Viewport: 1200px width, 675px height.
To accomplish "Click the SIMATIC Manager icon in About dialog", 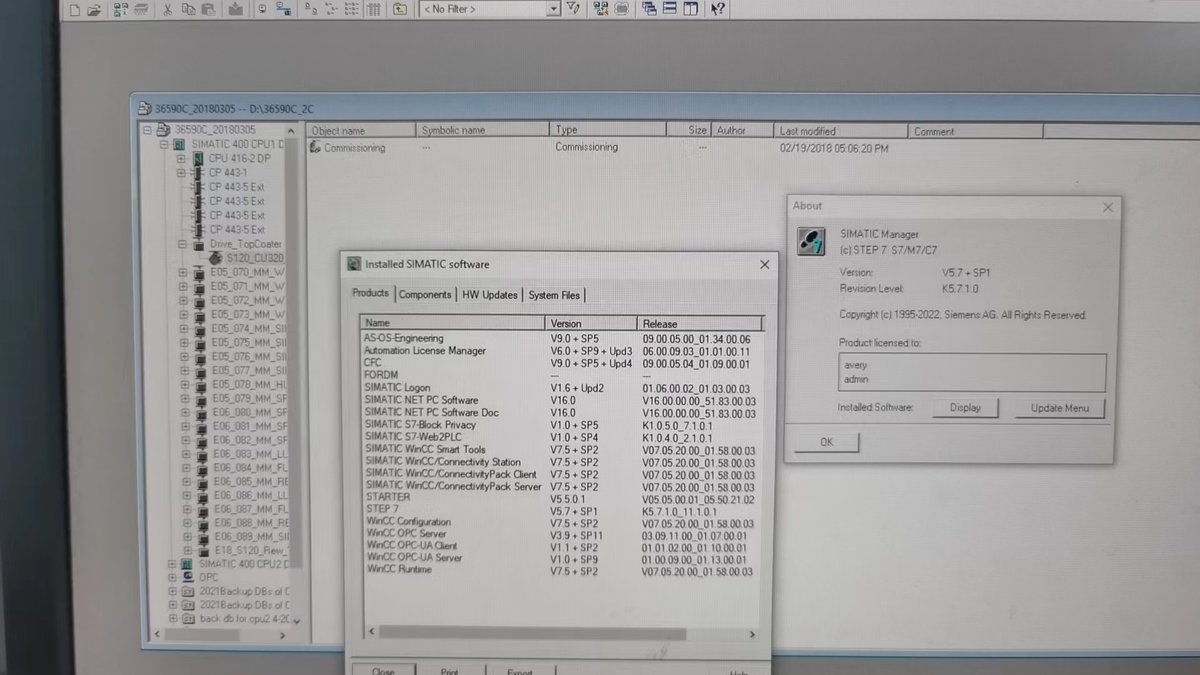I will pyautogui.click(x=811, y=241).
